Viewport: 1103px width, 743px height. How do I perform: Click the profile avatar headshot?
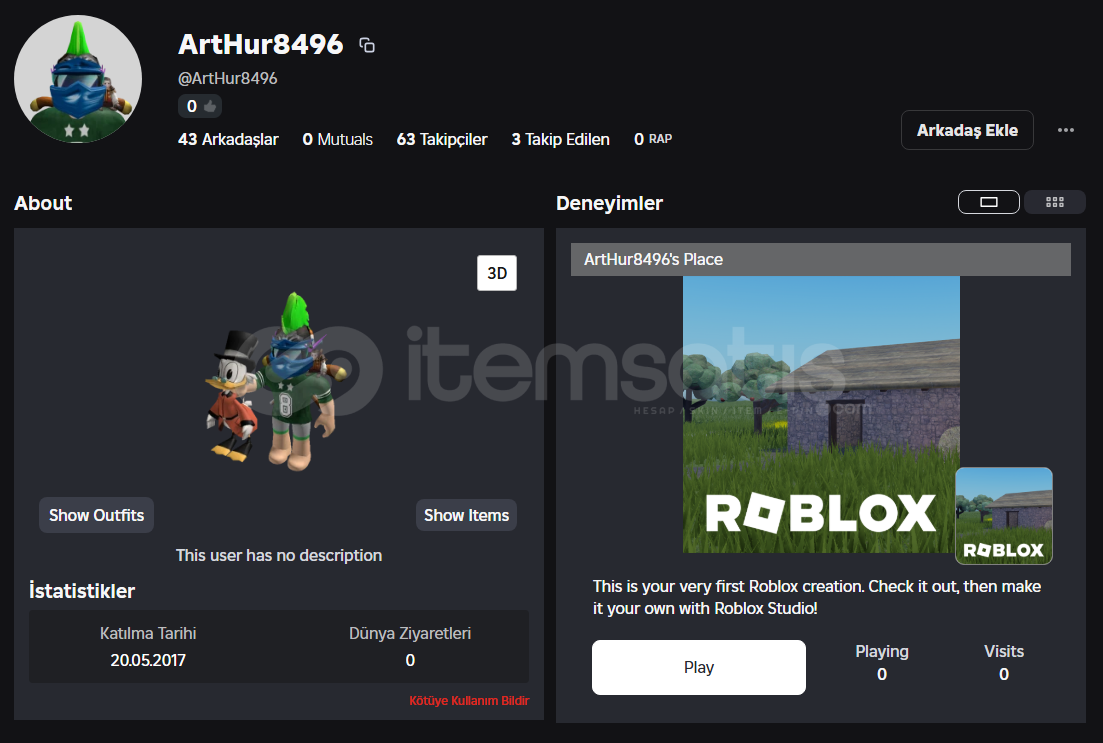click(78, 80)
